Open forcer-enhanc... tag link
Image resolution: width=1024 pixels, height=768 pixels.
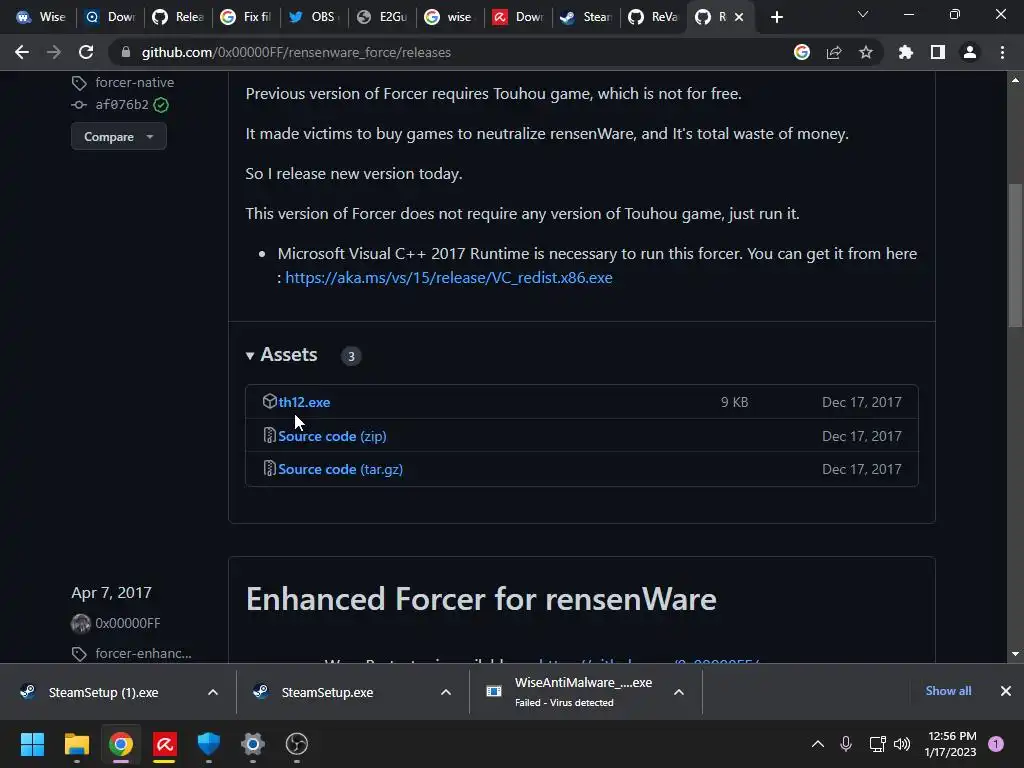(144, 653)
